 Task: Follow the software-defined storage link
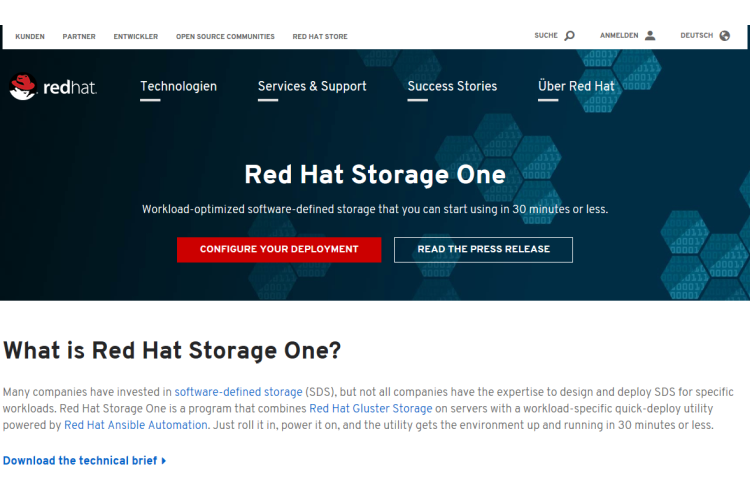click(239, 392)
